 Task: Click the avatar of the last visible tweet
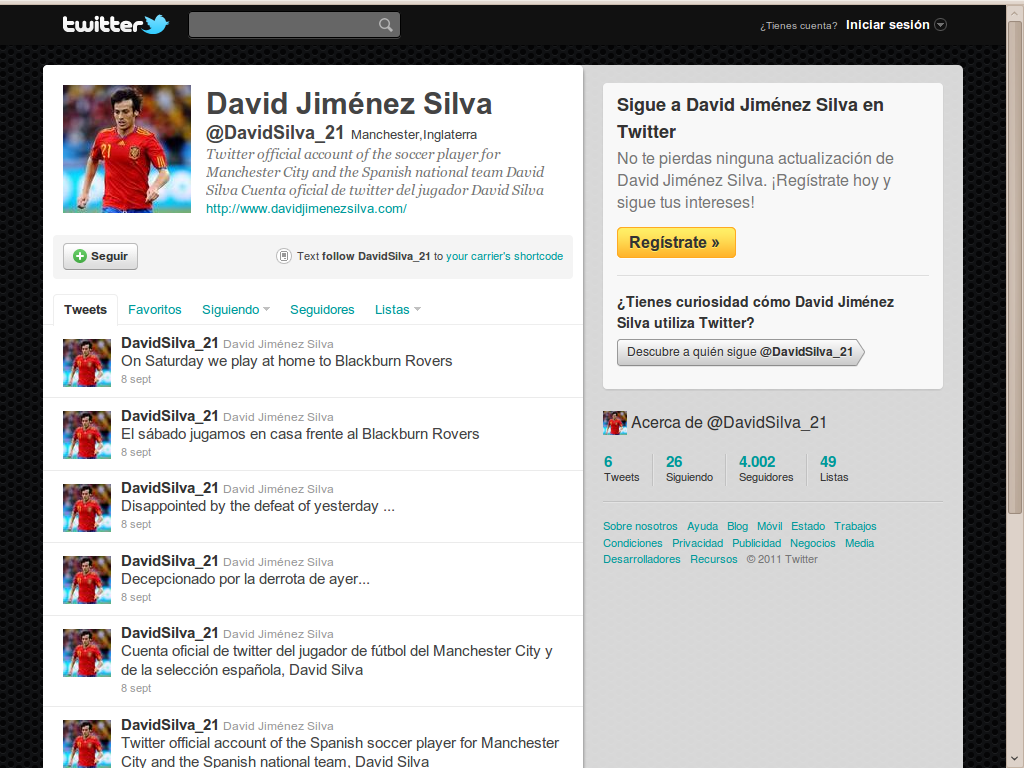click(86, 743)
